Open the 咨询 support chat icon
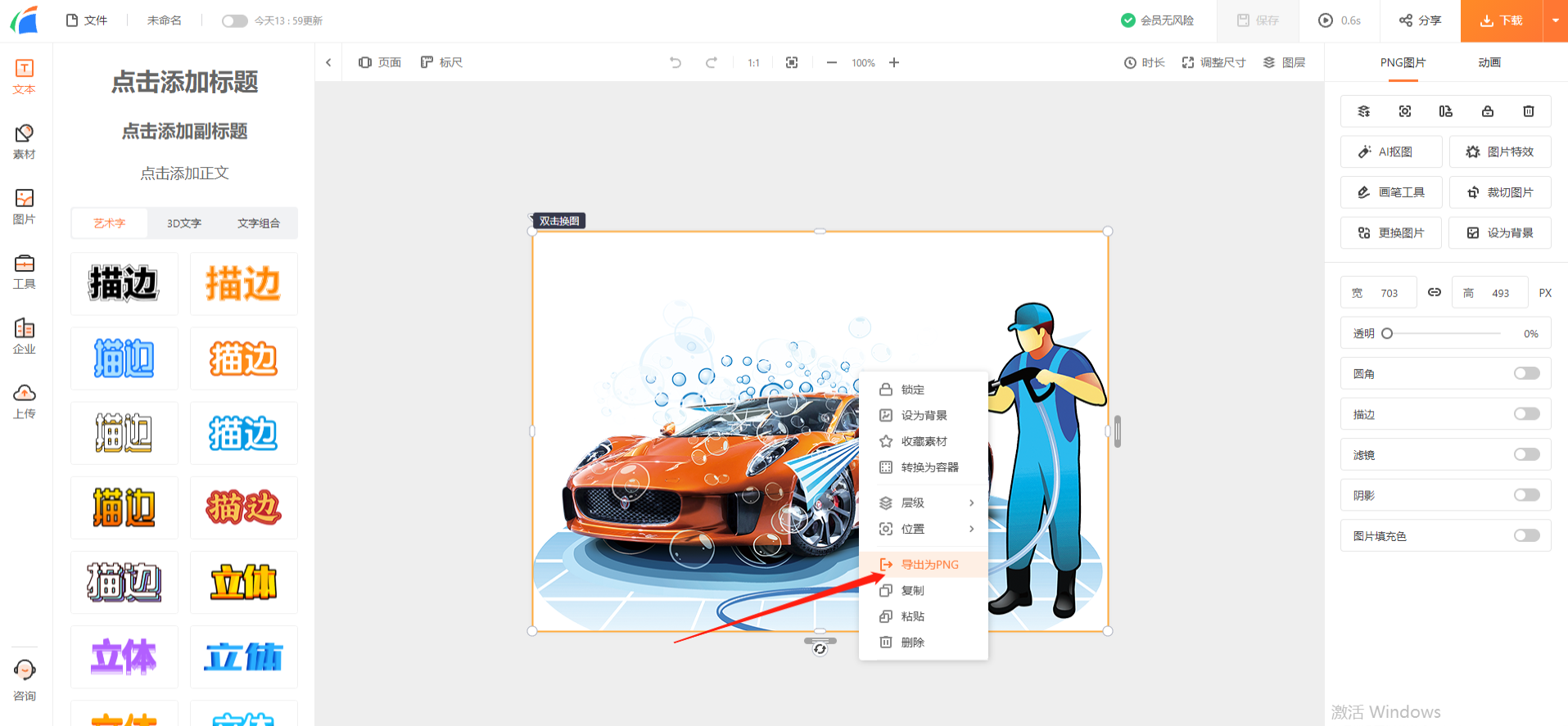The width and height of the screenshot is (1568, 726). point(25,680)
